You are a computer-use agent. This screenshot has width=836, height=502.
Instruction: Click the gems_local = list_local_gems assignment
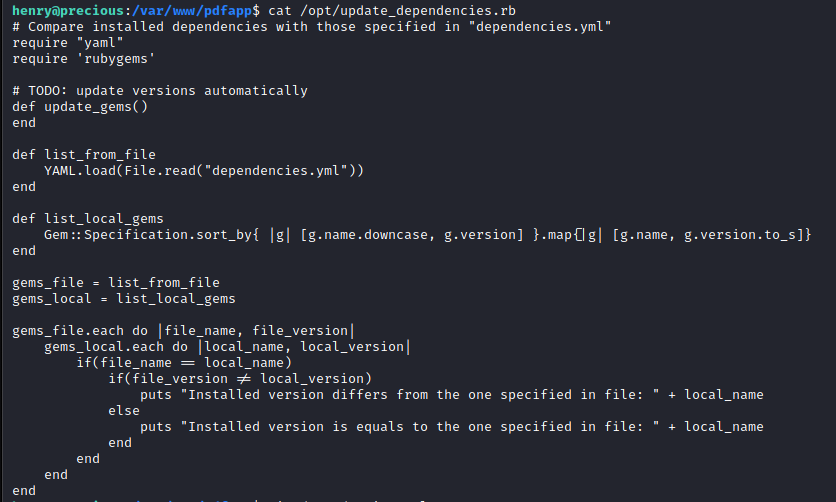[124, 298]
